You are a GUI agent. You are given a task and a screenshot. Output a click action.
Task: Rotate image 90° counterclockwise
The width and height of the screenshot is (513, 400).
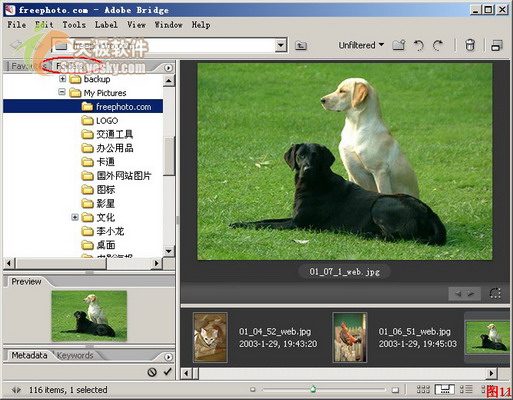[419, 45]
